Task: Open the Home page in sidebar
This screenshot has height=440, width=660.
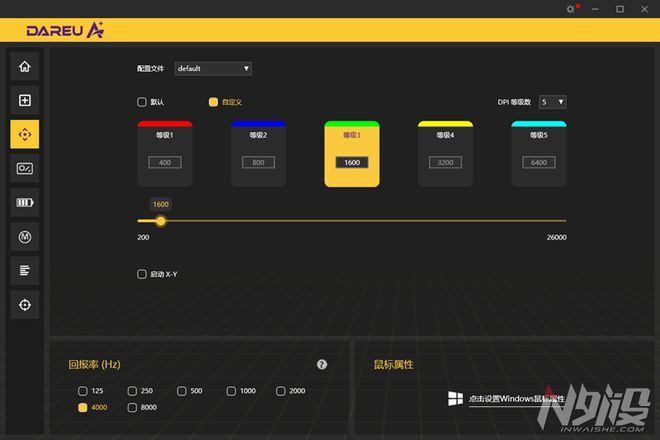Action: tap(25, 67)
